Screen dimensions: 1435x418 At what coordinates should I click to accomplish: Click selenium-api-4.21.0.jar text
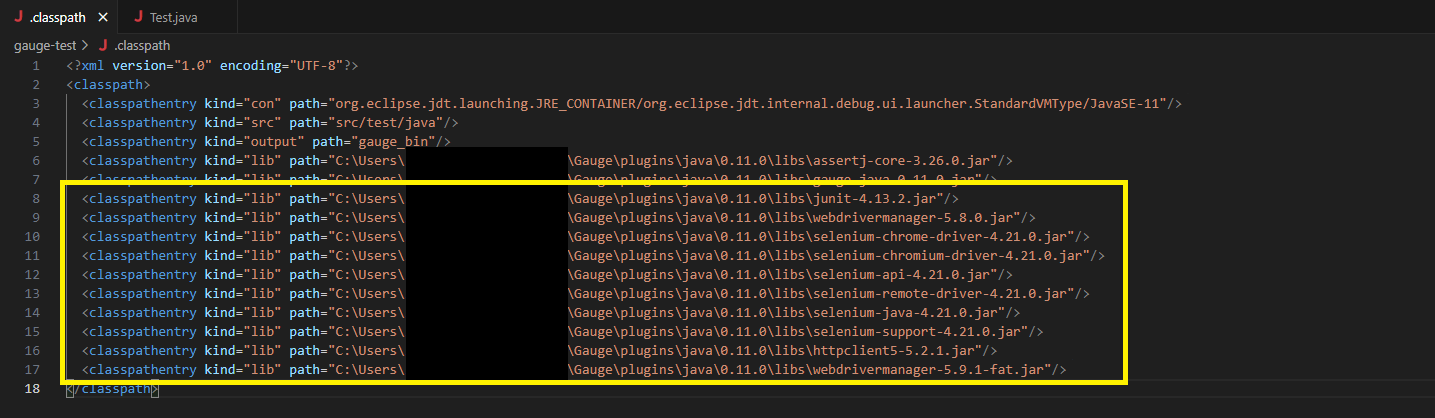(904, 275)
